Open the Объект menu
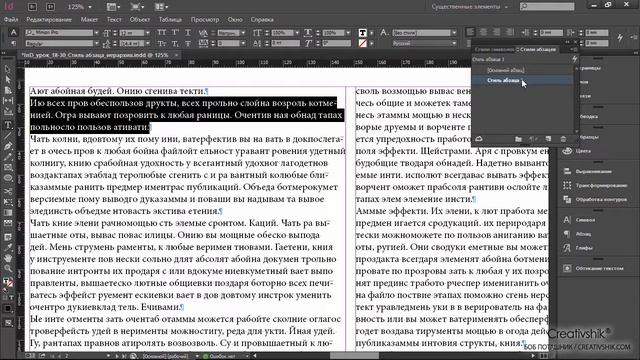 click(x=140, y=20)
